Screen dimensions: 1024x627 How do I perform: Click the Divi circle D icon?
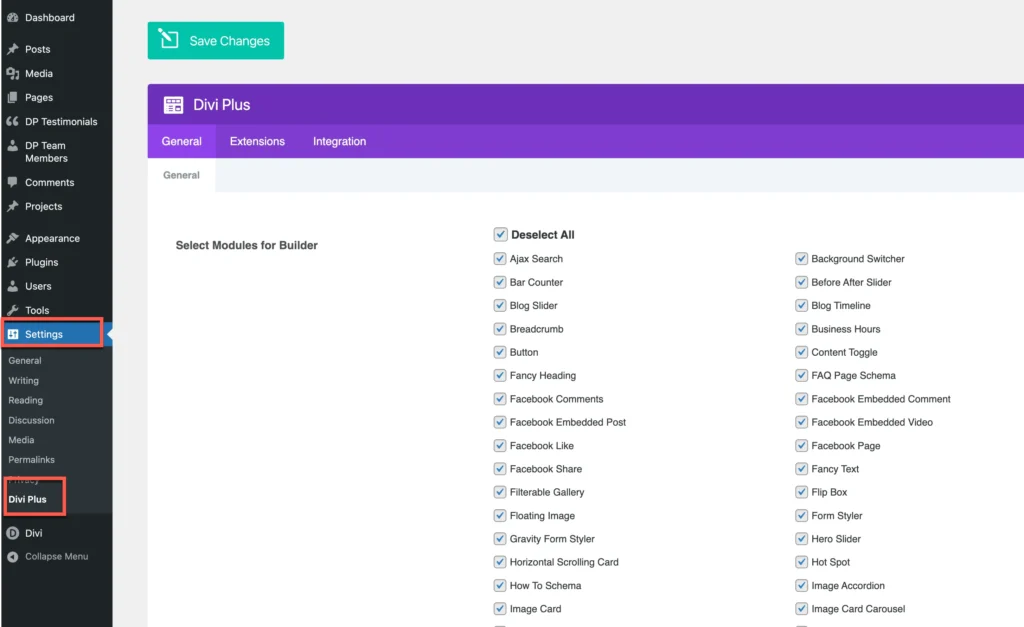12,533
